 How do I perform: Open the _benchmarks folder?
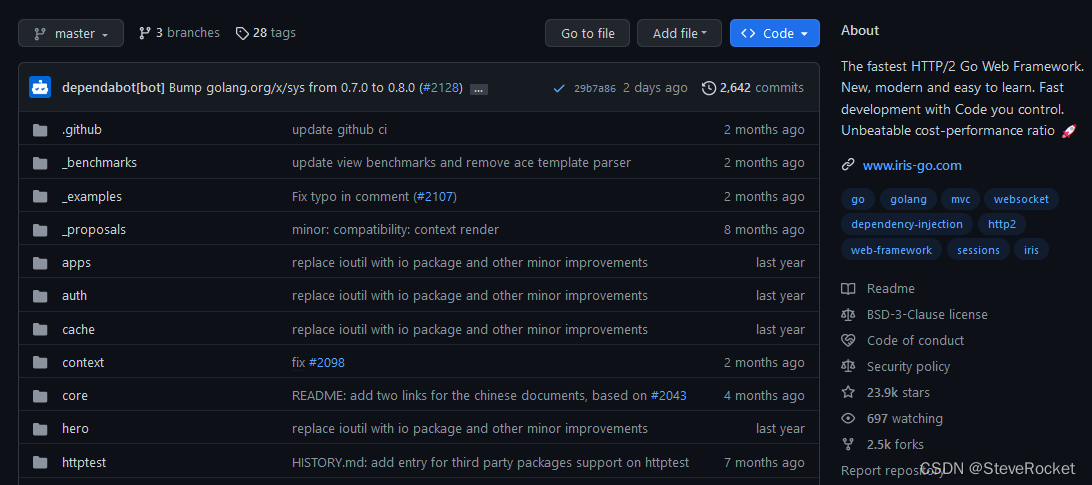pyautogui.click(x=99, y=162)
